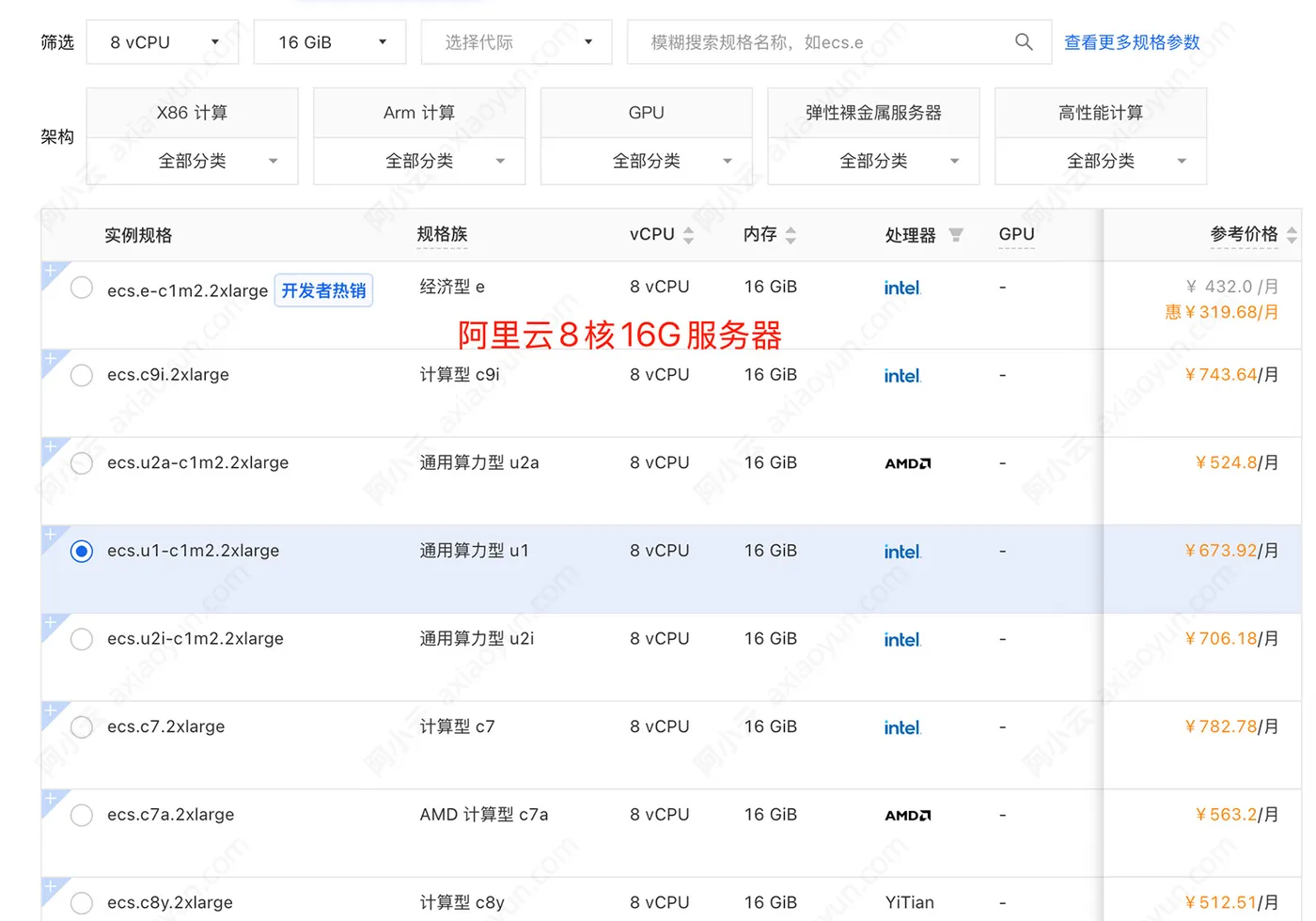The image size is (1316, 921).
Task: Switch to Arm 计算 architecture tab
Action: tap(419, 113)
